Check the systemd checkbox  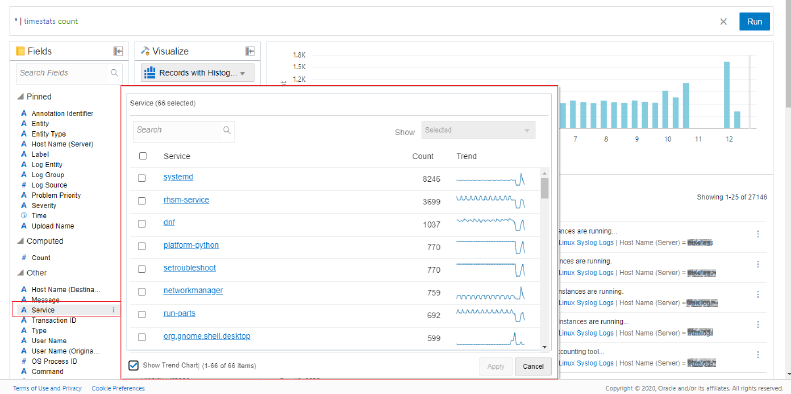[x=142, y=178]
